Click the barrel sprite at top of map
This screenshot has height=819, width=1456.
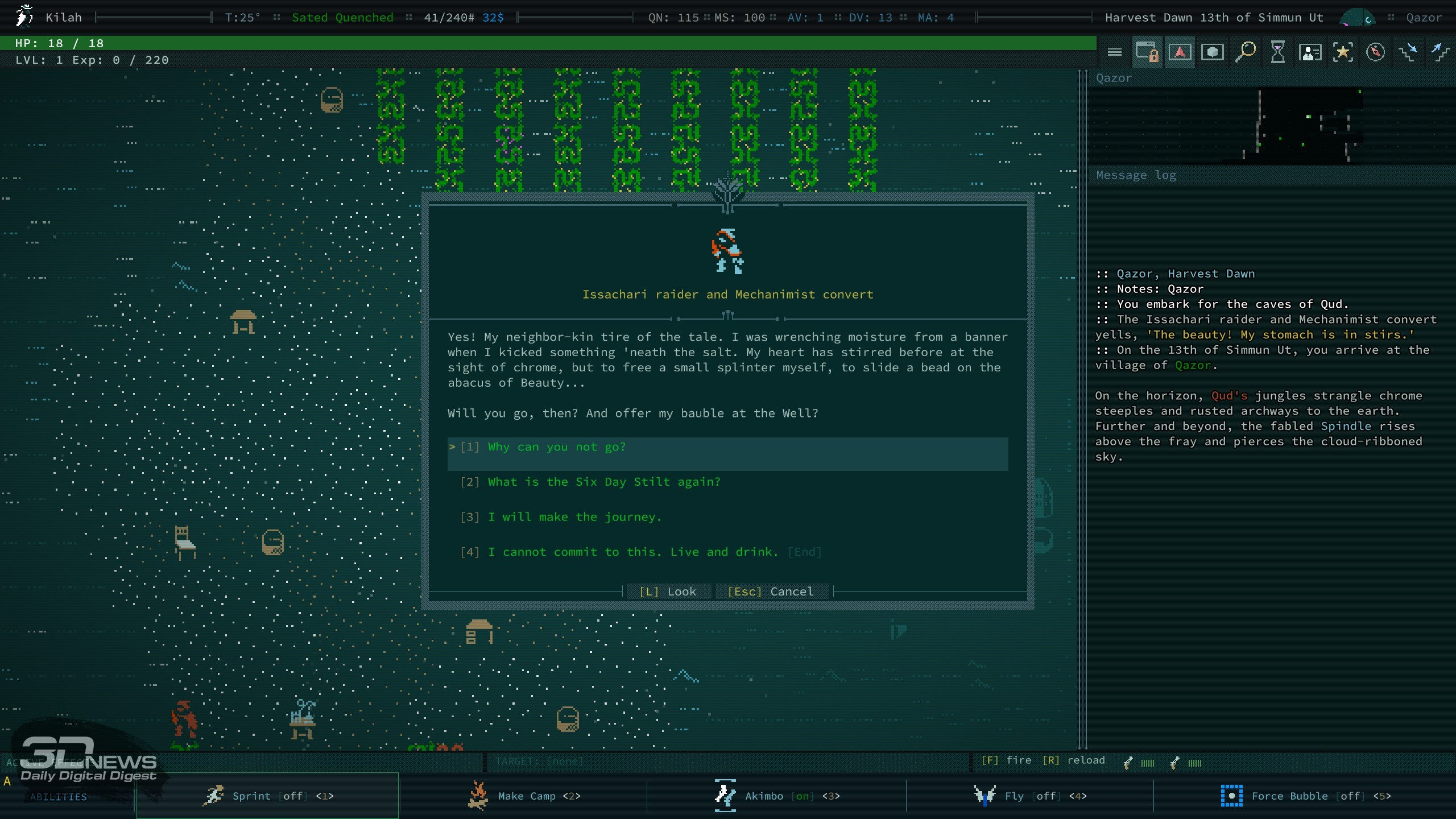(332, 100)
